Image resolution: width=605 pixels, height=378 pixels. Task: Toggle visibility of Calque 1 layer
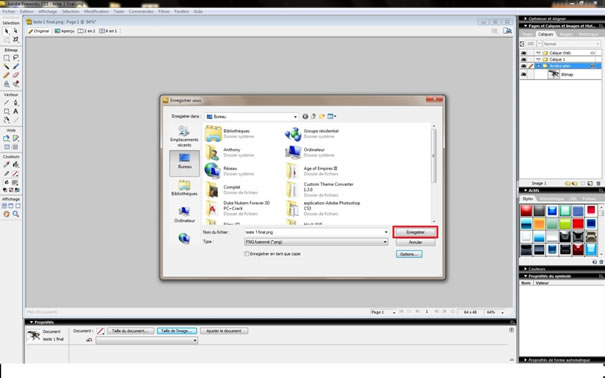524,60
